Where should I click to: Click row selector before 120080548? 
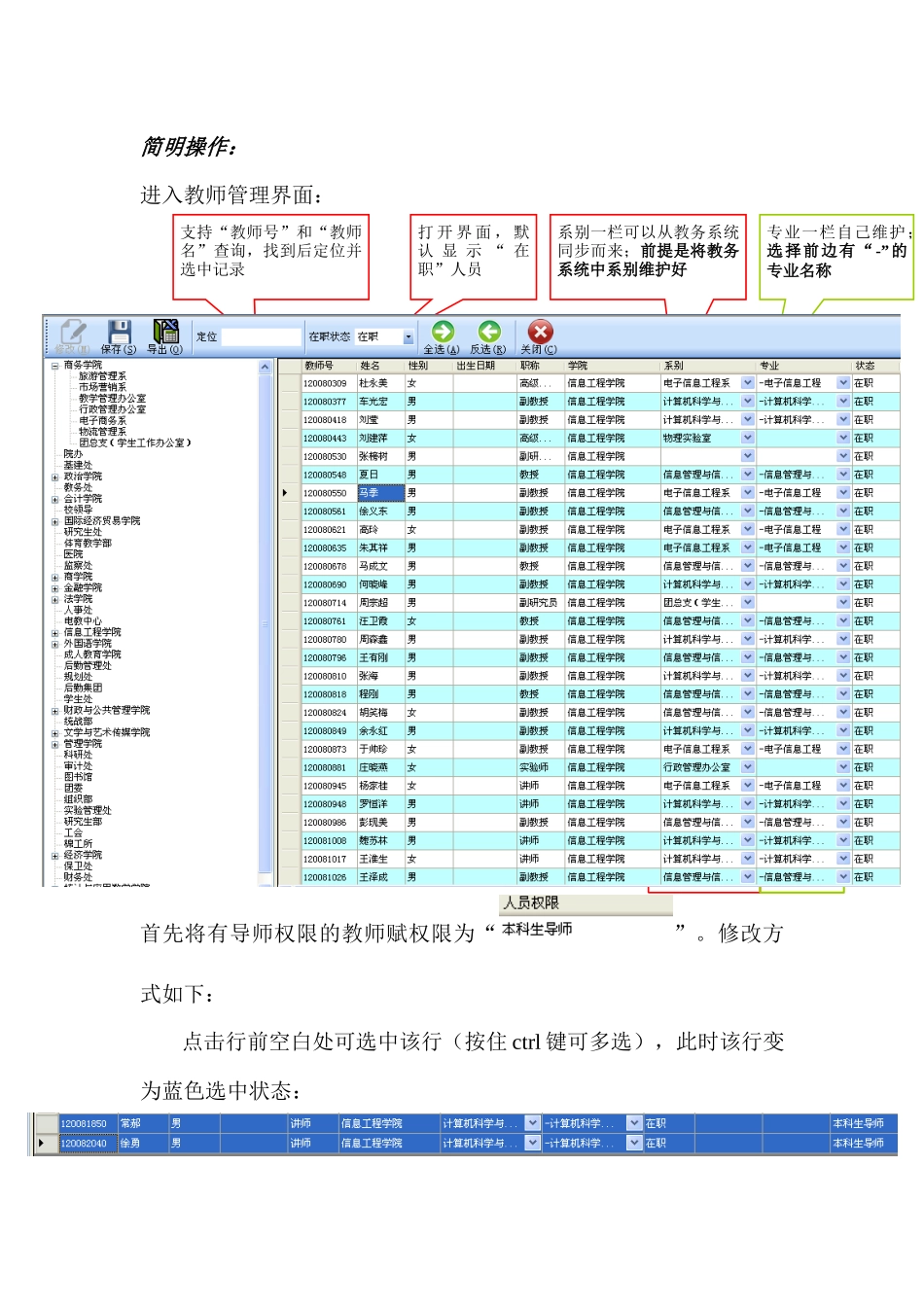tap(289, 475)
